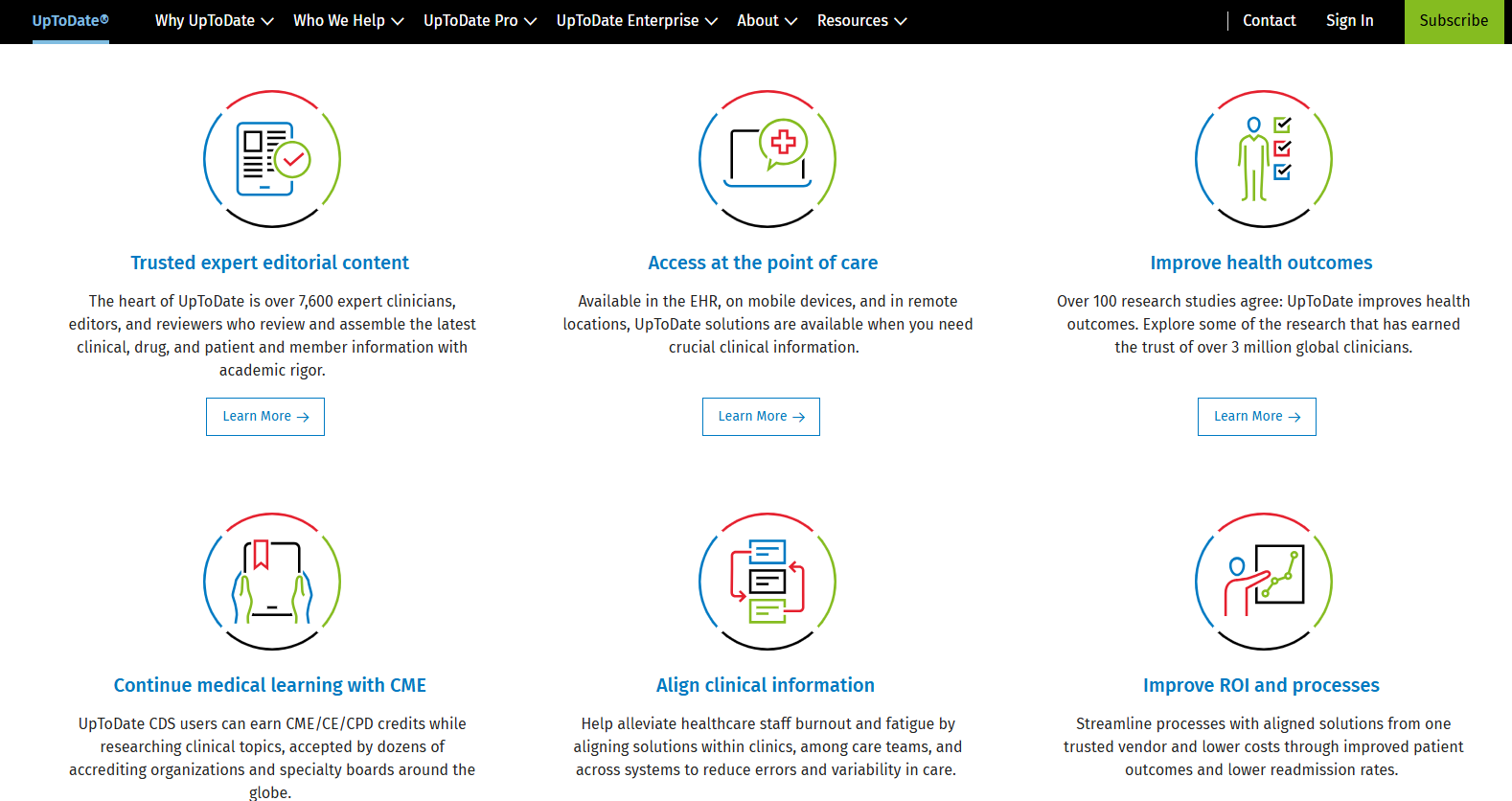
Task: Open the UpToDate Pro menu
Action: 480,20
